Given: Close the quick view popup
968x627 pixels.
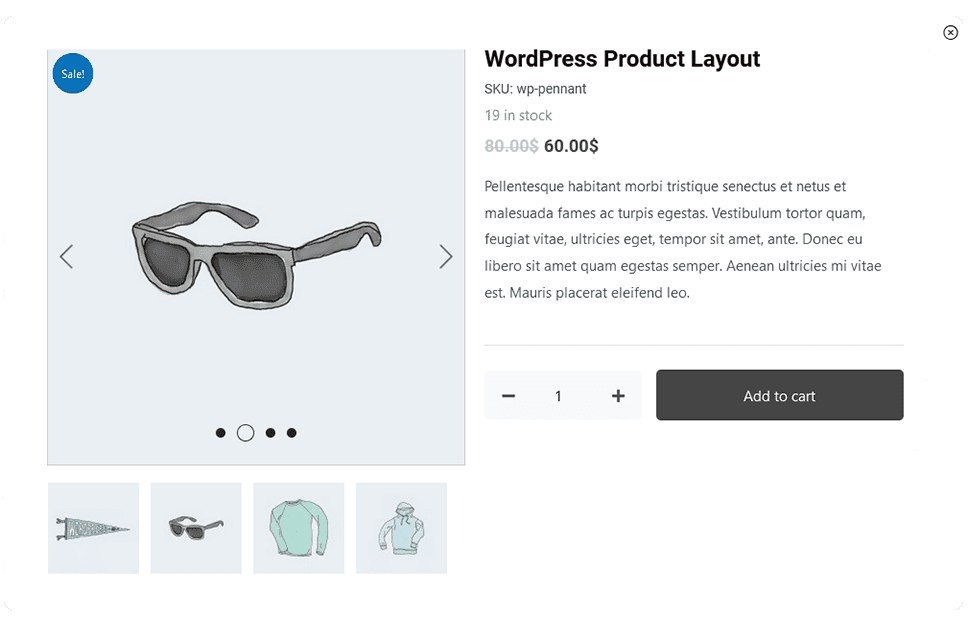Looking at the screenshot, I should point(950,33).
